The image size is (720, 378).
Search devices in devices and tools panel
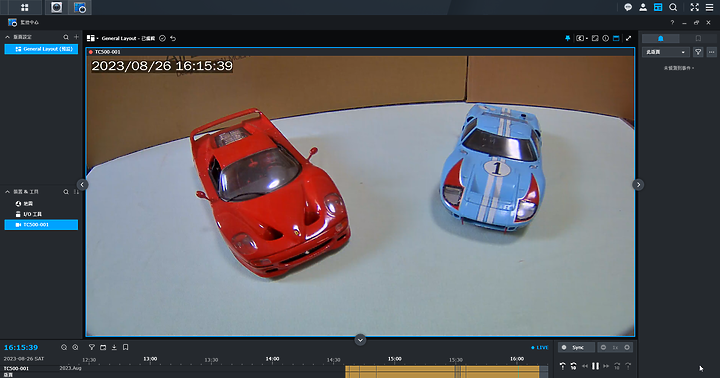click(66, 192)
